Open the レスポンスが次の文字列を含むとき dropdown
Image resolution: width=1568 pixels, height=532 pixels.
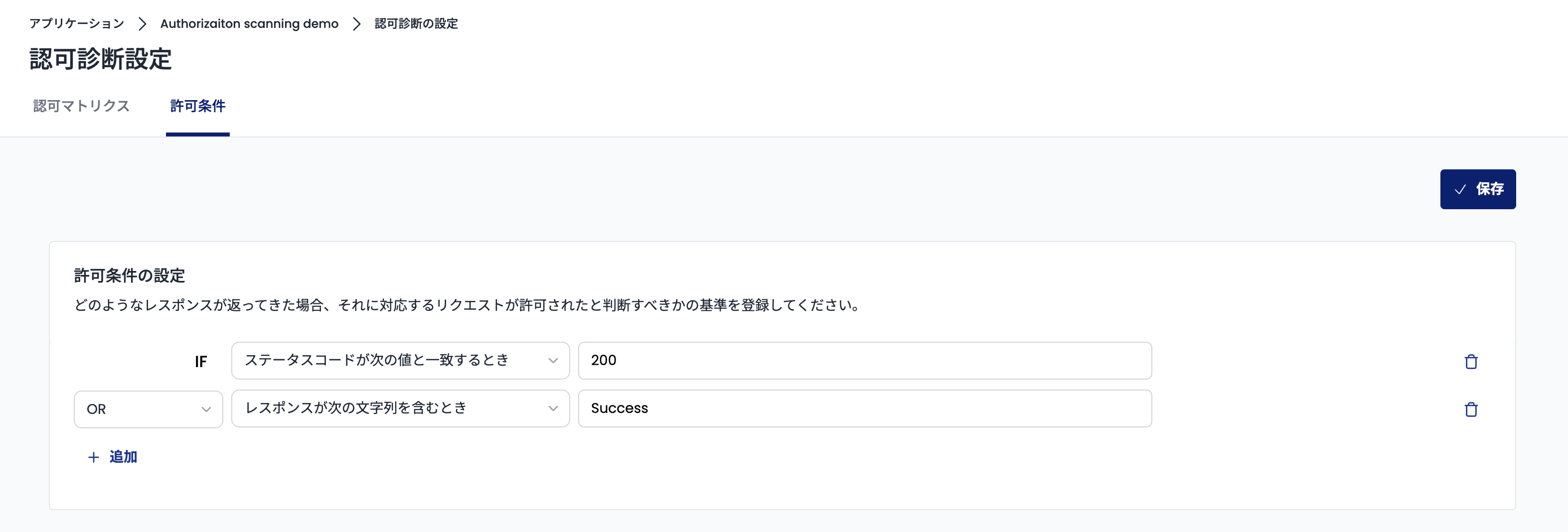tap(400, 408)
